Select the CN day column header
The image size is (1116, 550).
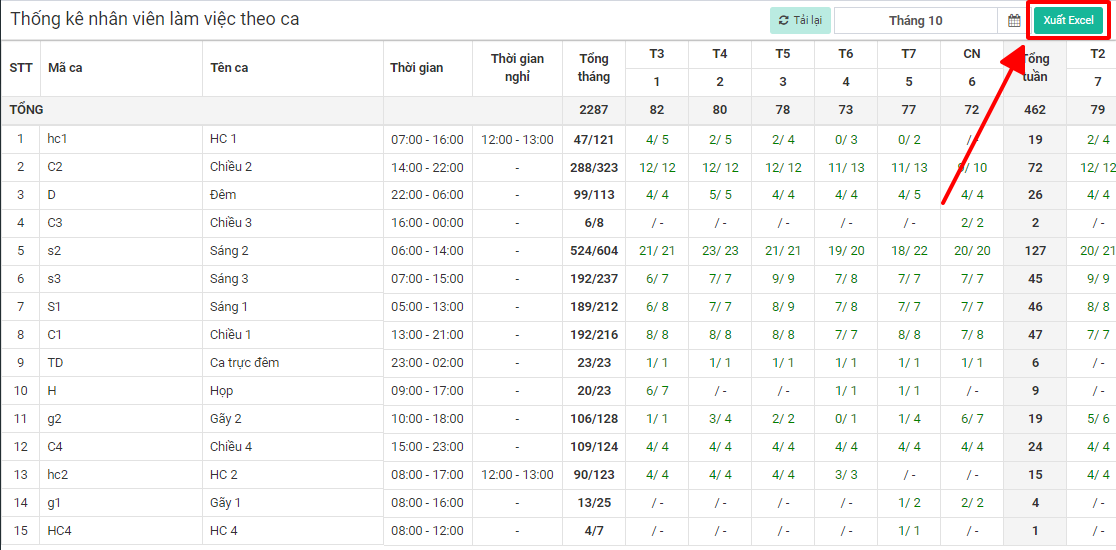[971, 54]
